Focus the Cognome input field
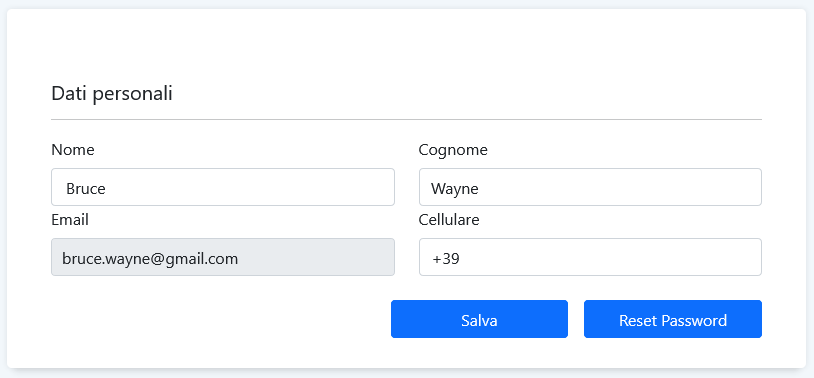The image size is (814, 378). tap(590, 187)
